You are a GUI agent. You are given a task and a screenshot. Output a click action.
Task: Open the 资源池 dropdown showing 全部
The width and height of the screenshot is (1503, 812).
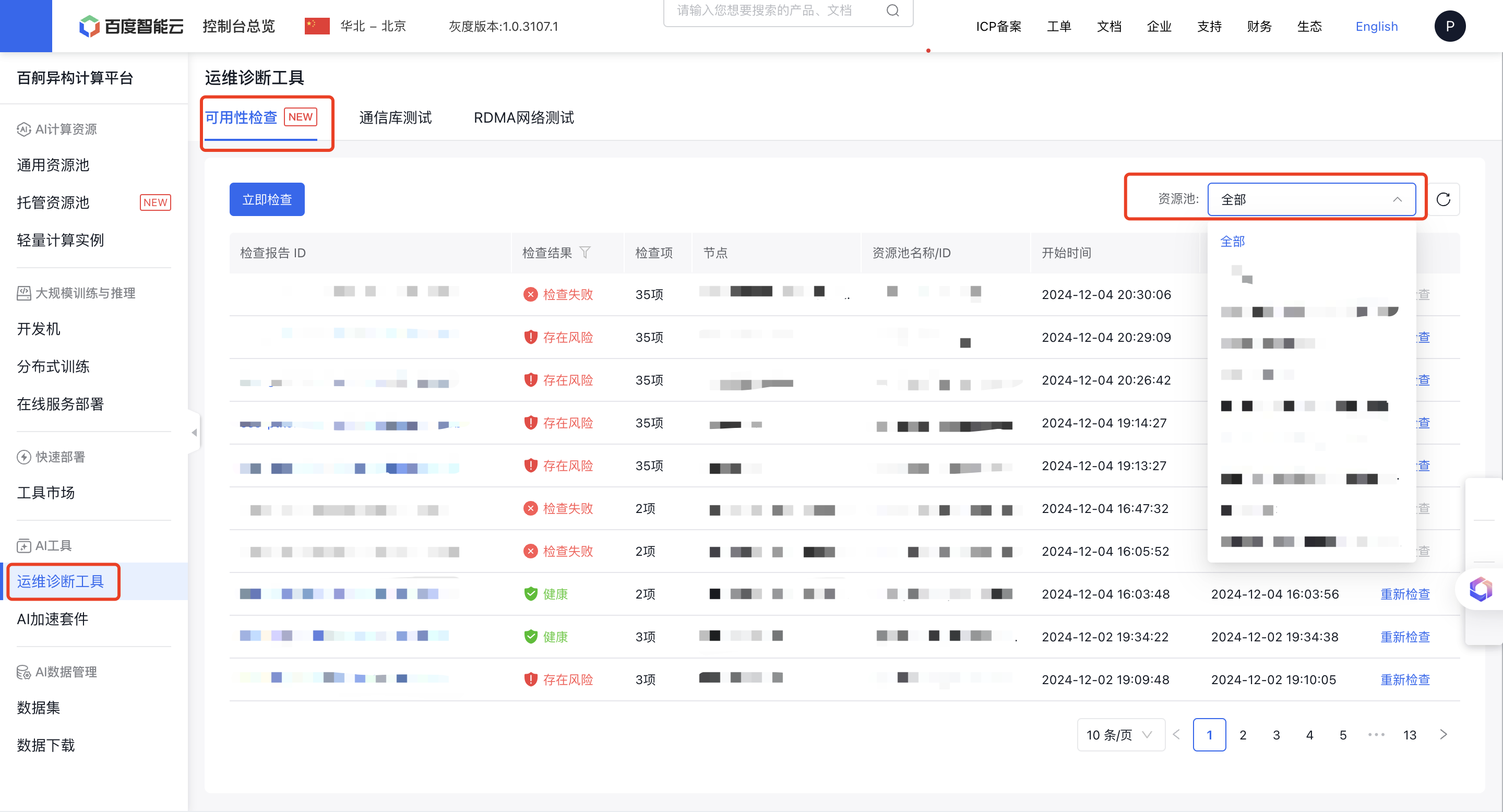point(1311,199)
